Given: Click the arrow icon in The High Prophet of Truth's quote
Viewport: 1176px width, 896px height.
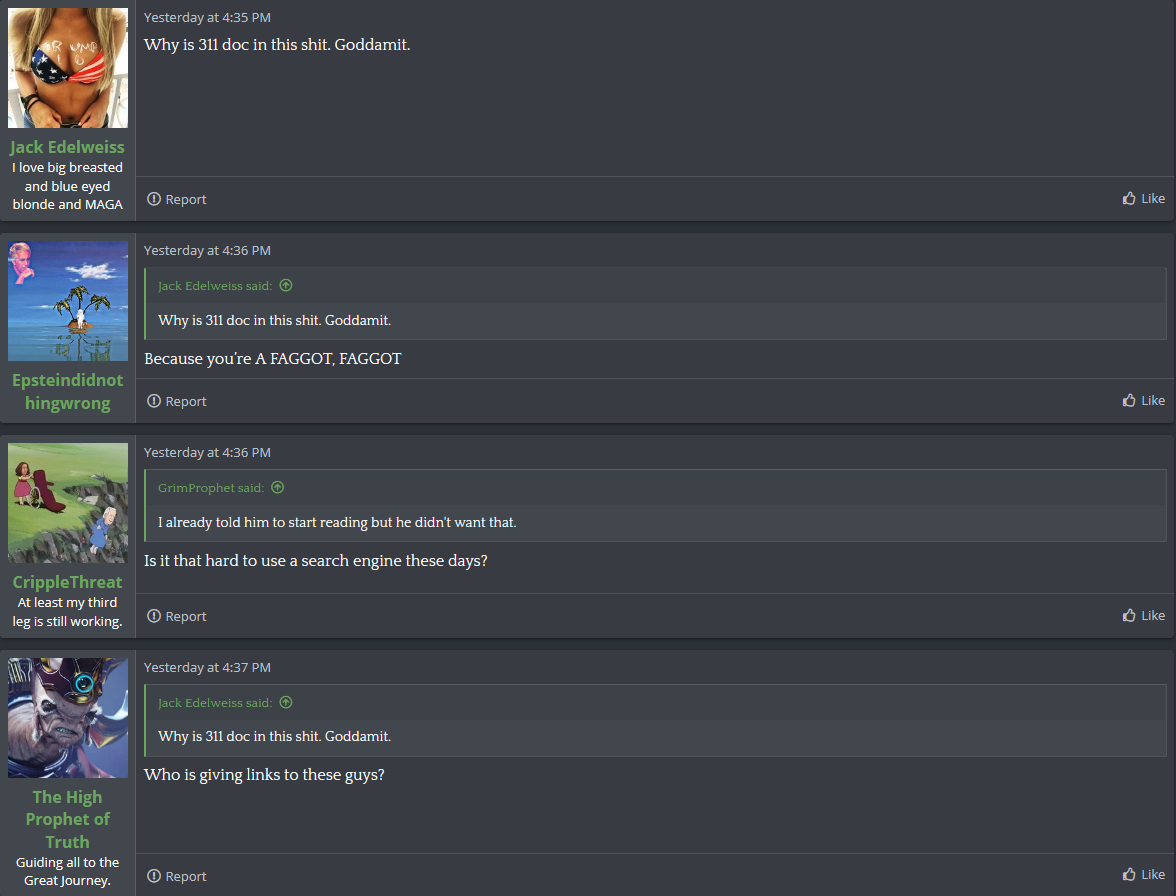Looking at the screenshot, I should [x=286, y=703].
